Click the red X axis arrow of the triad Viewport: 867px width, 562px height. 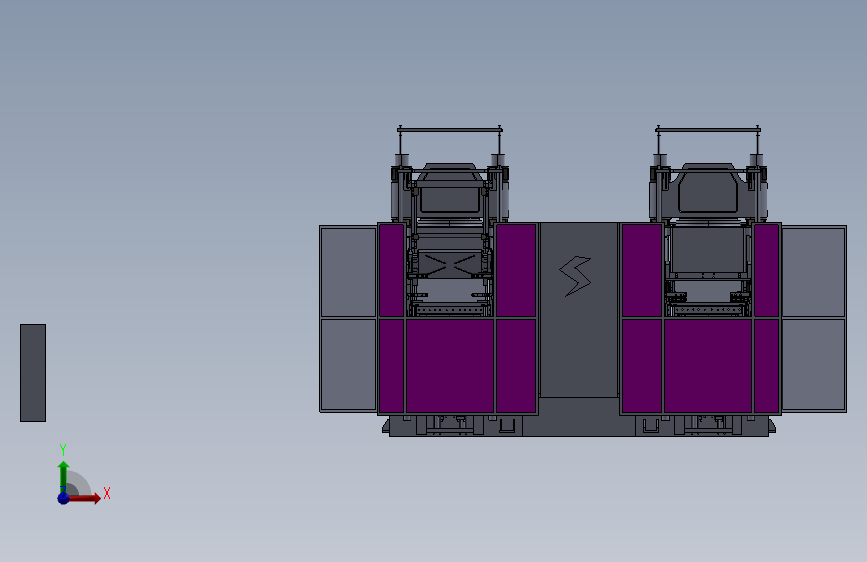pyautogui.click(x=84, y=498)
